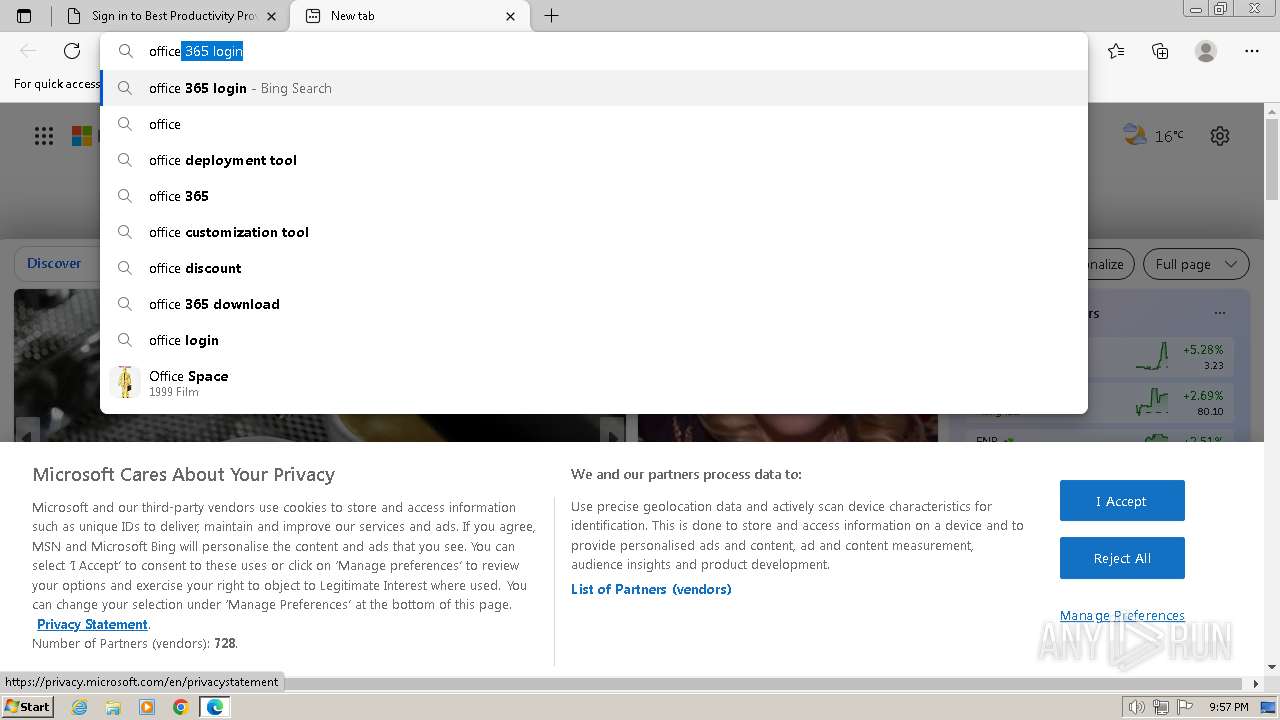Image resolution: width=1280 pixels, height=720 pixels.
Task: Open Edge Settings and more menu
Action: point(1252,51)
